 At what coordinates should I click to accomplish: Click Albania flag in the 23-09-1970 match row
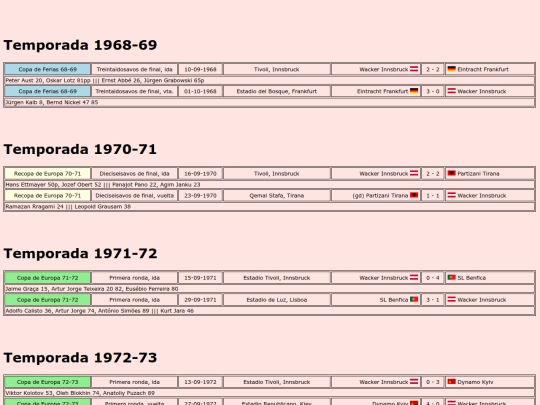coord(414,195)
